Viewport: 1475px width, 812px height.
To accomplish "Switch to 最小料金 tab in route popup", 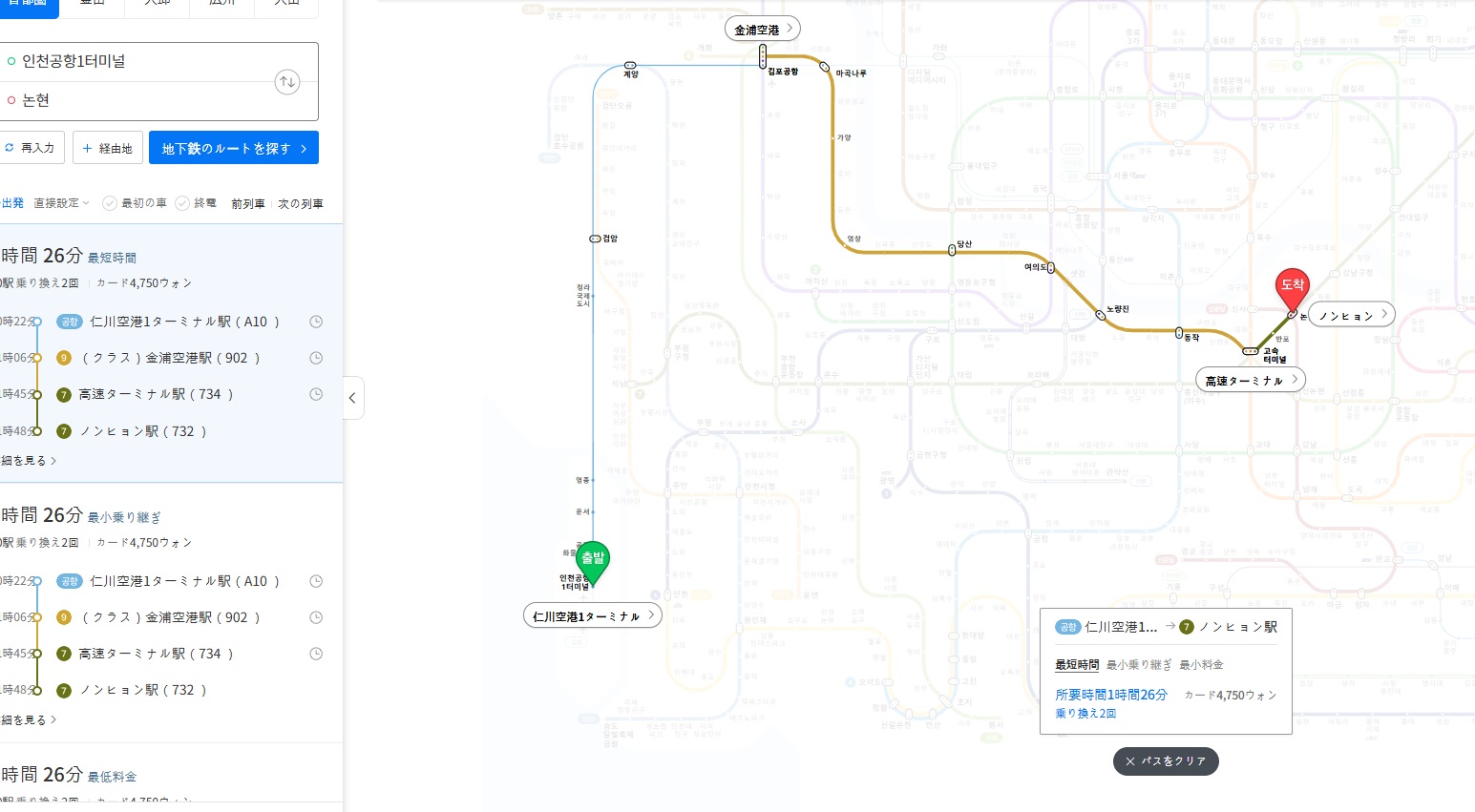I will [1201, 665].
